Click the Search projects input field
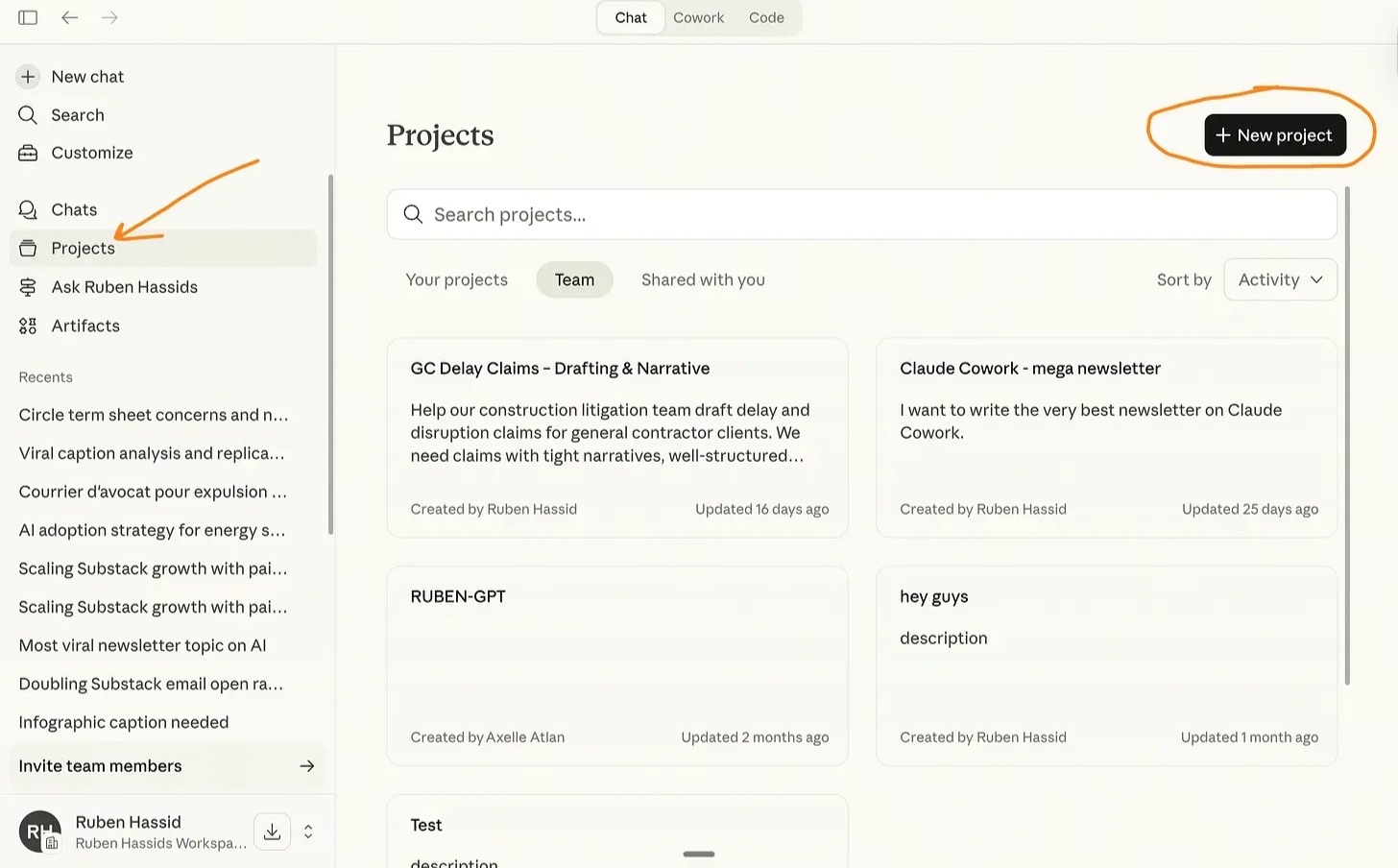The image size is (1398, 868). tap(861, 214)
